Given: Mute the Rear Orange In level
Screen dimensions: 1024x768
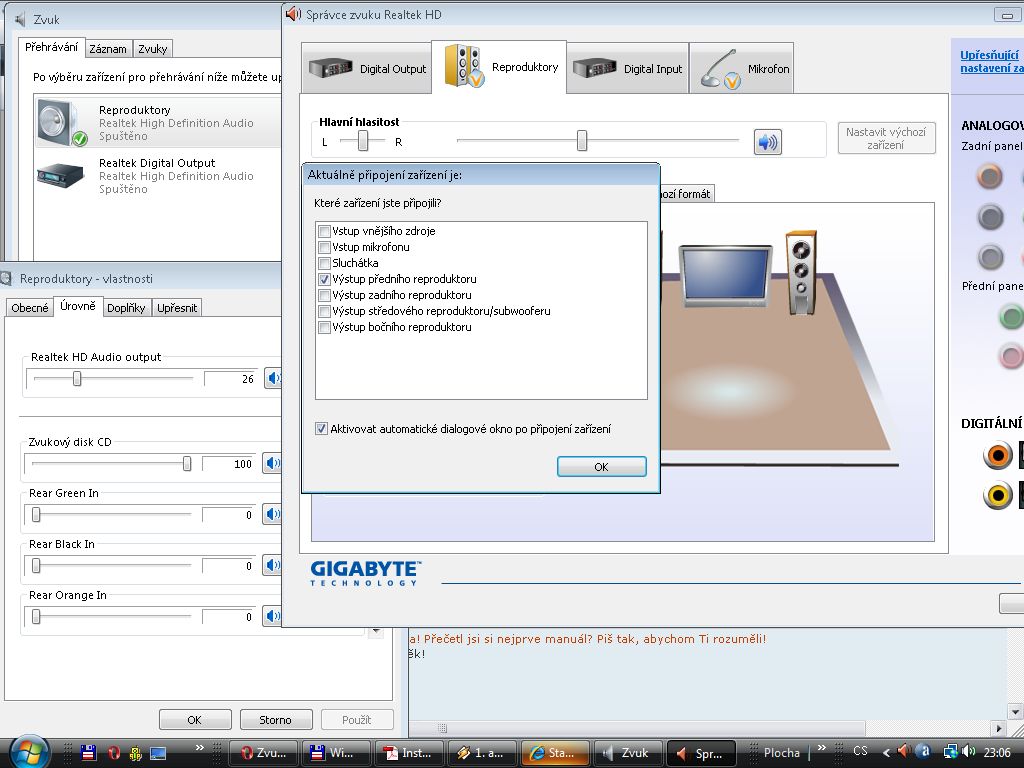Looking at the screenshot, I should click(272, 616).
